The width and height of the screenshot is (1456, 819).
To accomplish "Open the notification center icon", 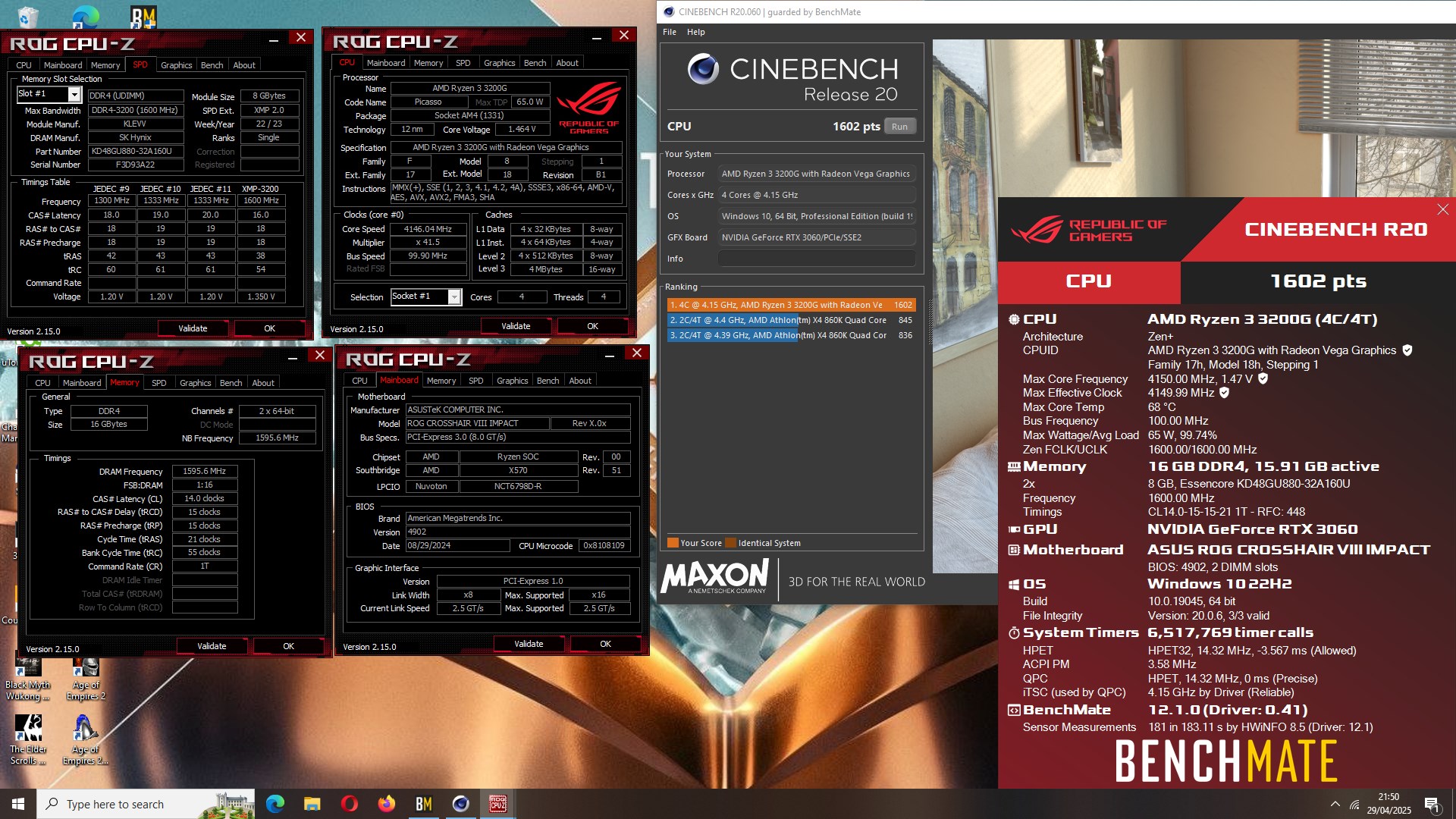I will pos(1432,804).
